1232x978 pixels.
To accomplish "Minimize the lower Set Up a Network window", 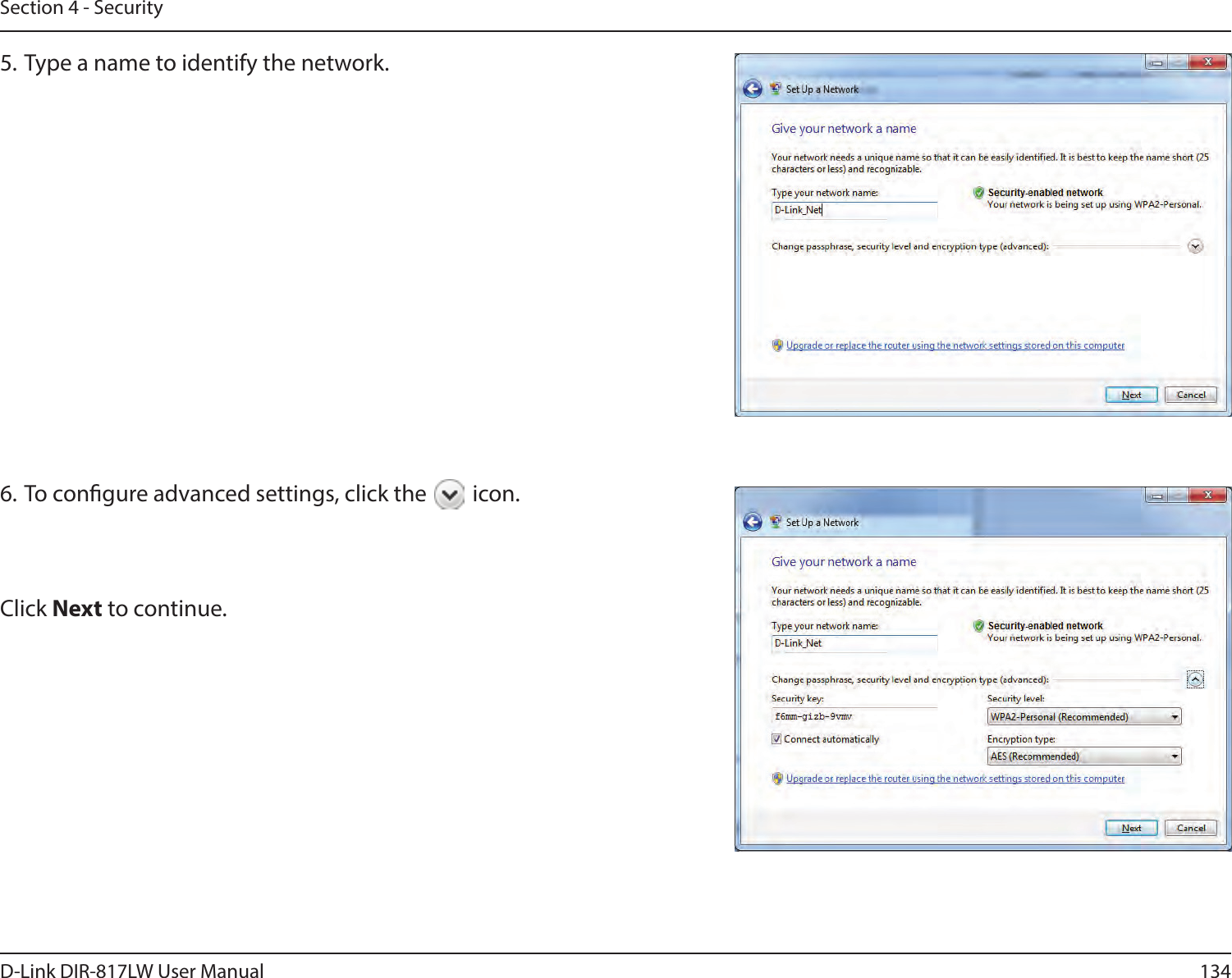I will pos(1156,496).
